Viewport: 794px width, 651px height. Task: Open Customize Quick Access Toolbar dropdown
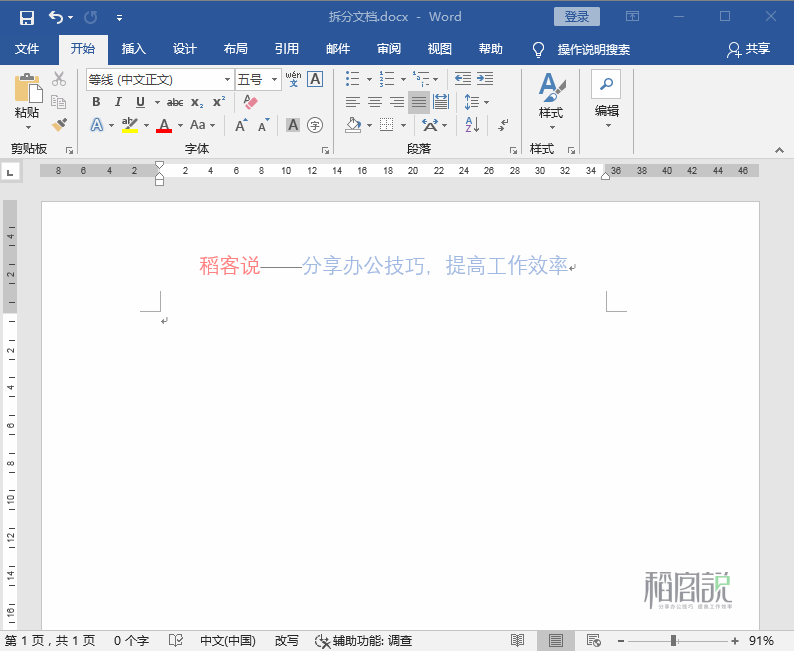[x=120, y=18]
